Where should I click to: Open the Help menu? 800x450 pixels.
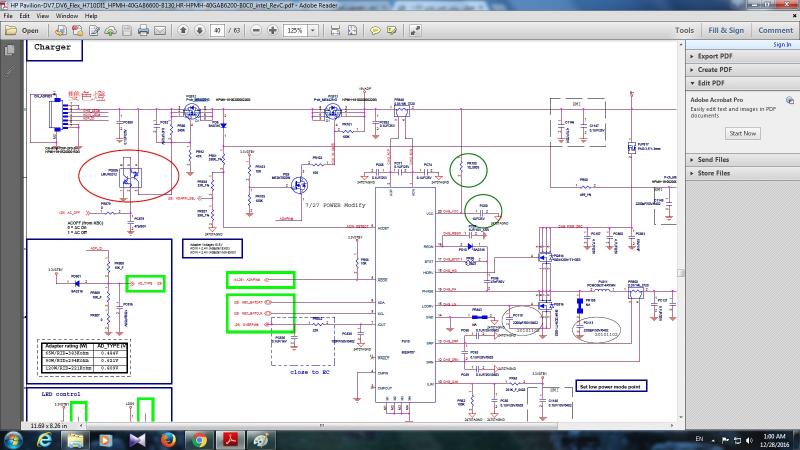(91, 16)
